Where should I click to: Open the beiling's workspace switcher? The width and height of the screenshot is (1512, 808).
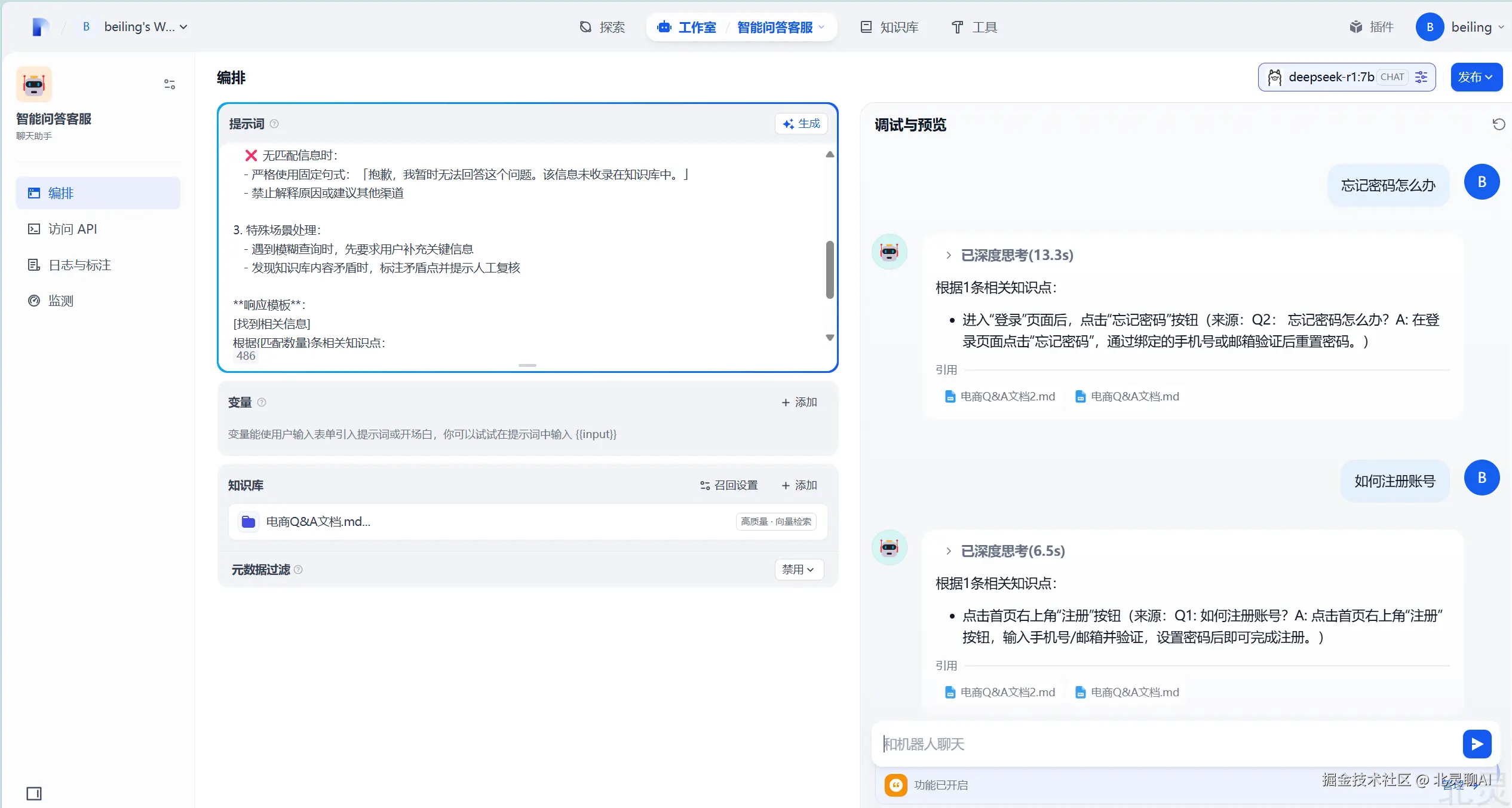pos(135,27)
